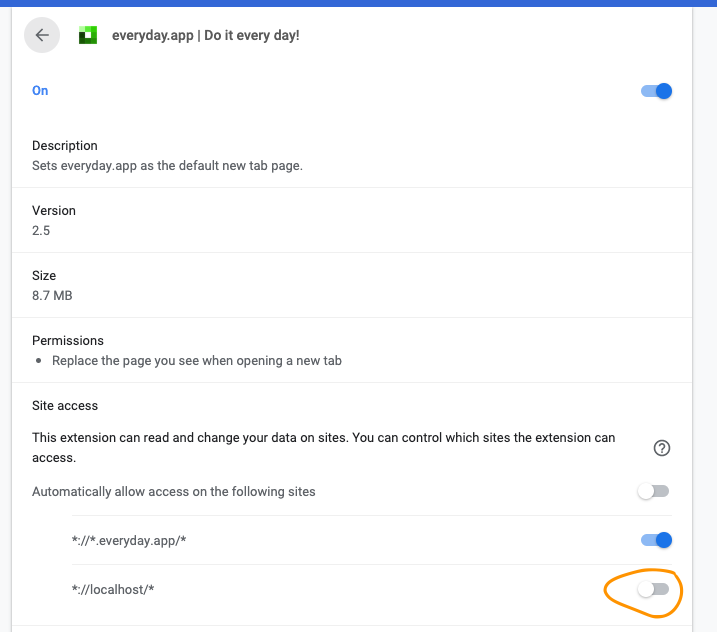Click the Version heading

(54, 210)
